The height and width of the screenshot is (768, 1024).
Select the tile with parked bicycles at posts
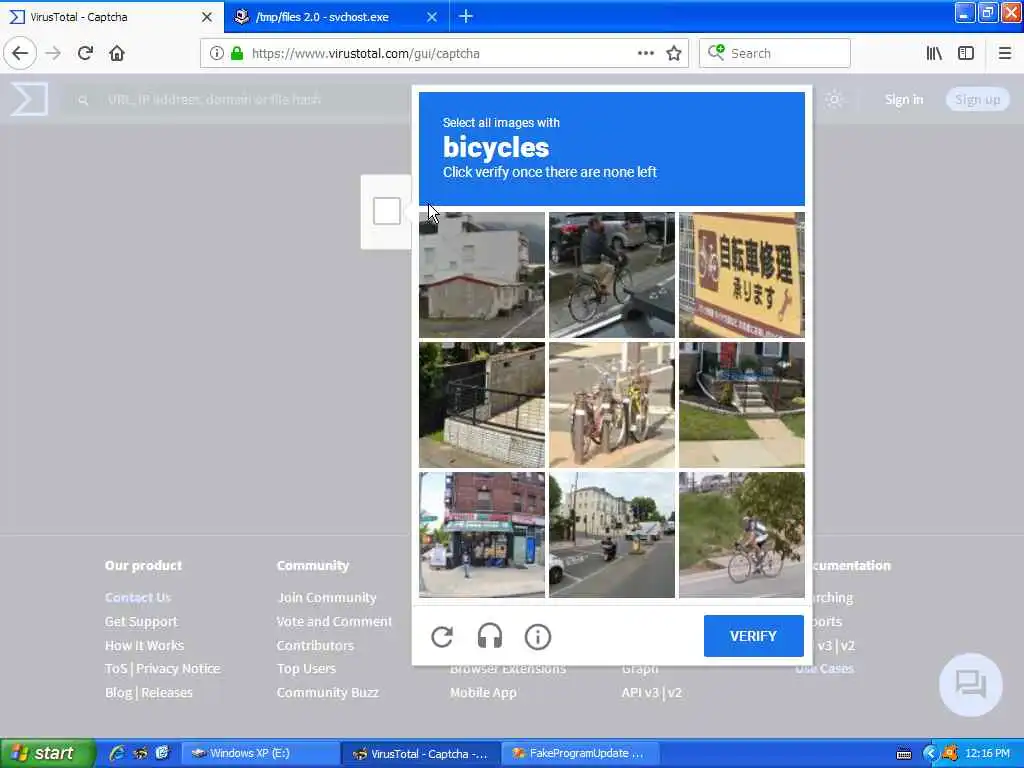pyautogui.click(x=612, y=405)
